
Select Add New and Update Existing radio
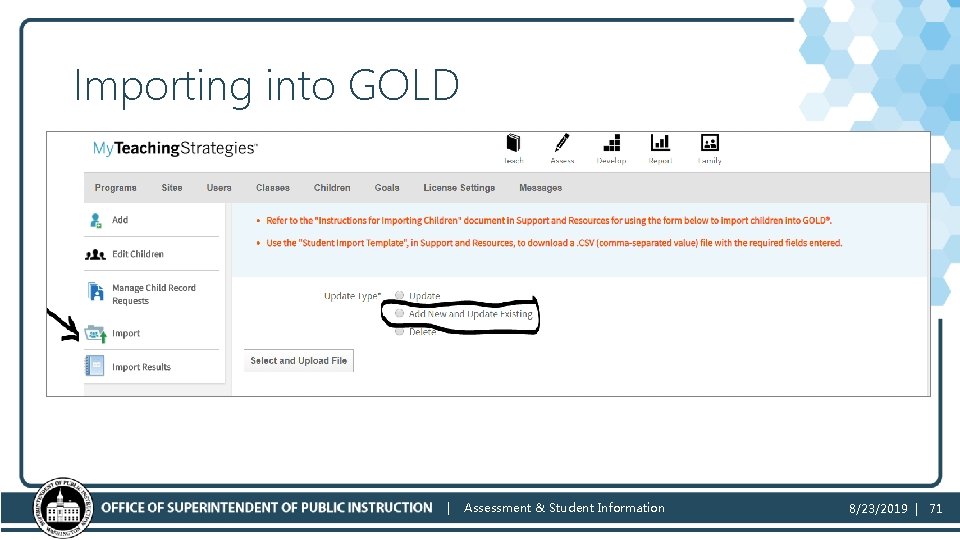pos(399,313)
